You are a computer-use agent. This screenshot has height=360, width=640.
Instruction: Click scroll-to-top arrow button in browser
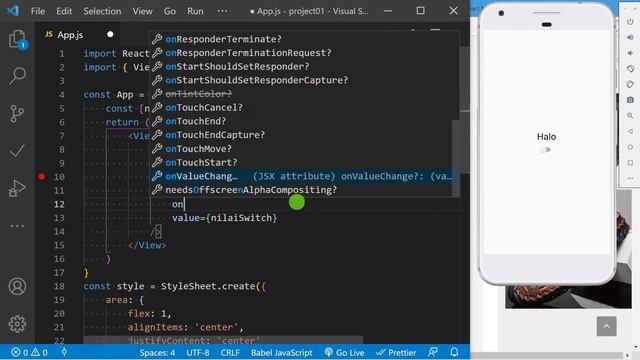tap(607, 326)
